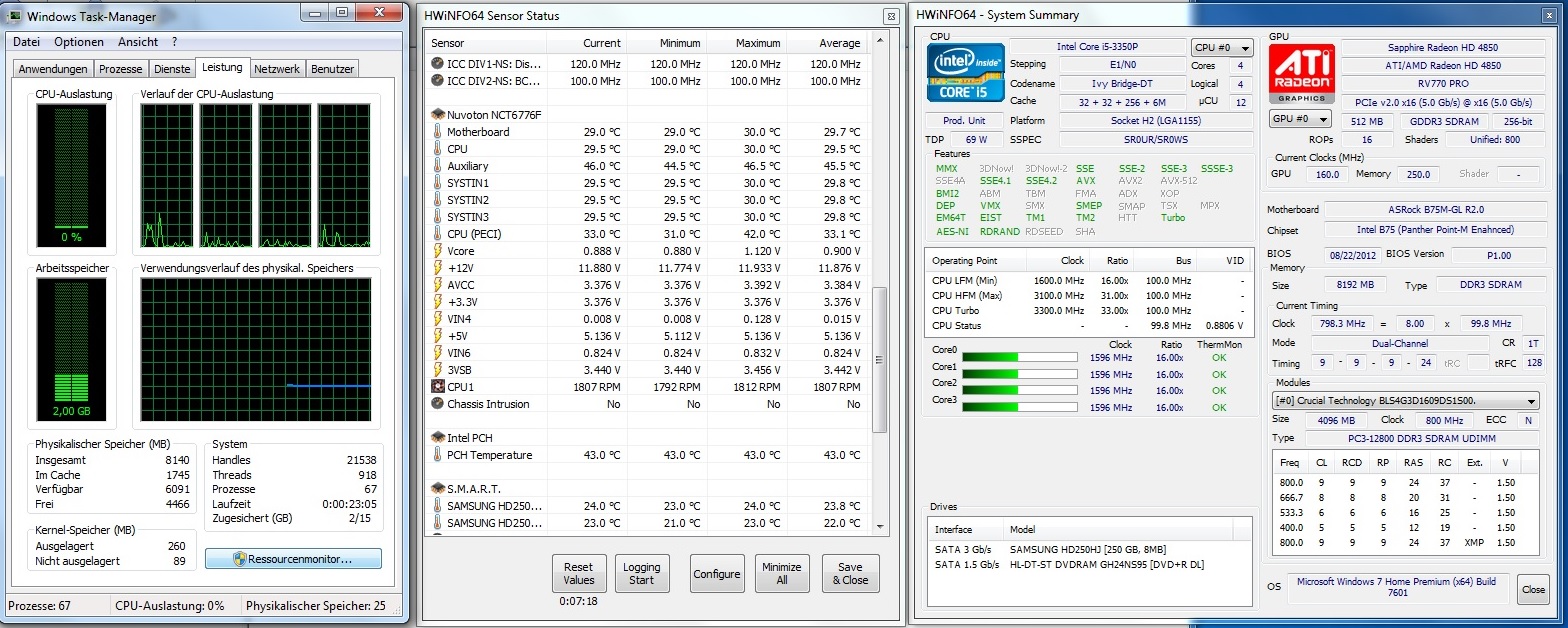This screenshot has width=1568, height=628.
Task: Click the Maximum column header
Action: pos(747,43)
